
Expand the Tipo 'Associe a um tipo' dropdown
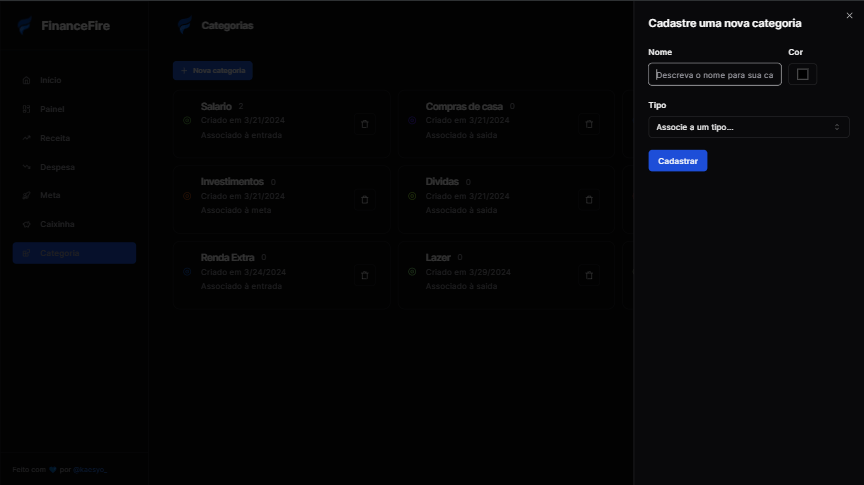coord(748,127)
